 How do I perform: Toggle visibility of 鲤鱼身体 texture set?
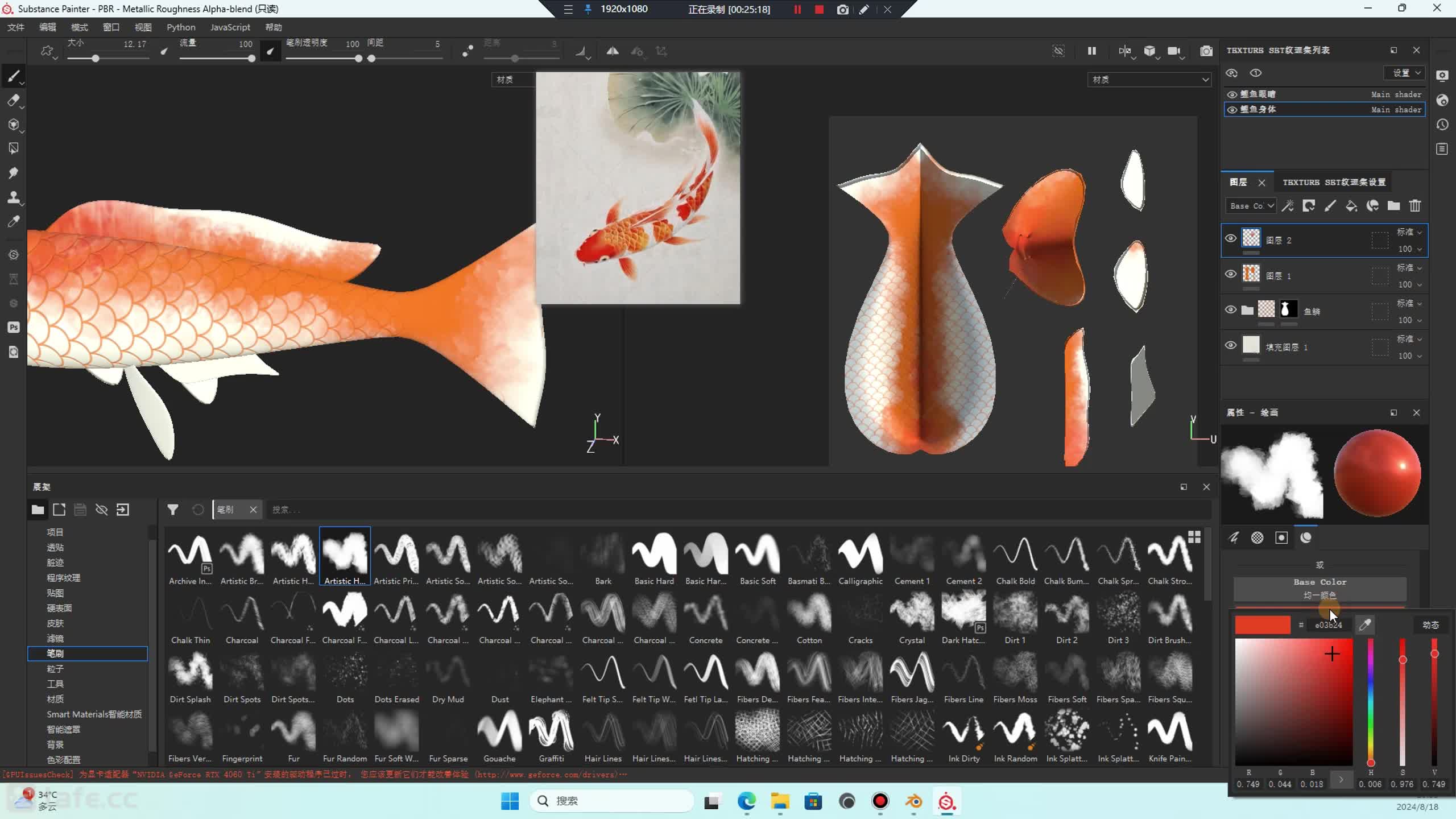click(x=1232, y=110)
